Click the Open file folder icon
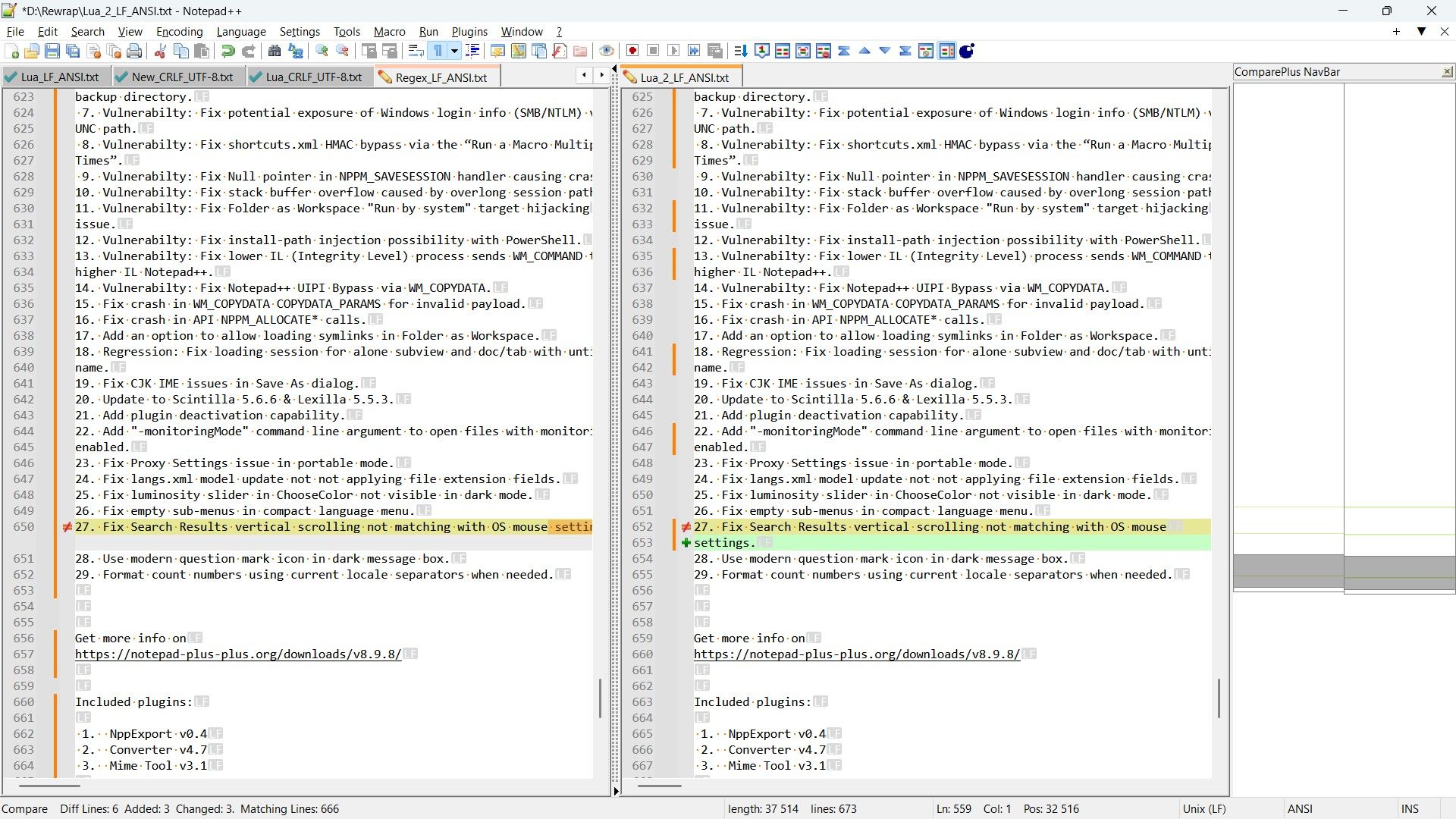 click(32, 51)
